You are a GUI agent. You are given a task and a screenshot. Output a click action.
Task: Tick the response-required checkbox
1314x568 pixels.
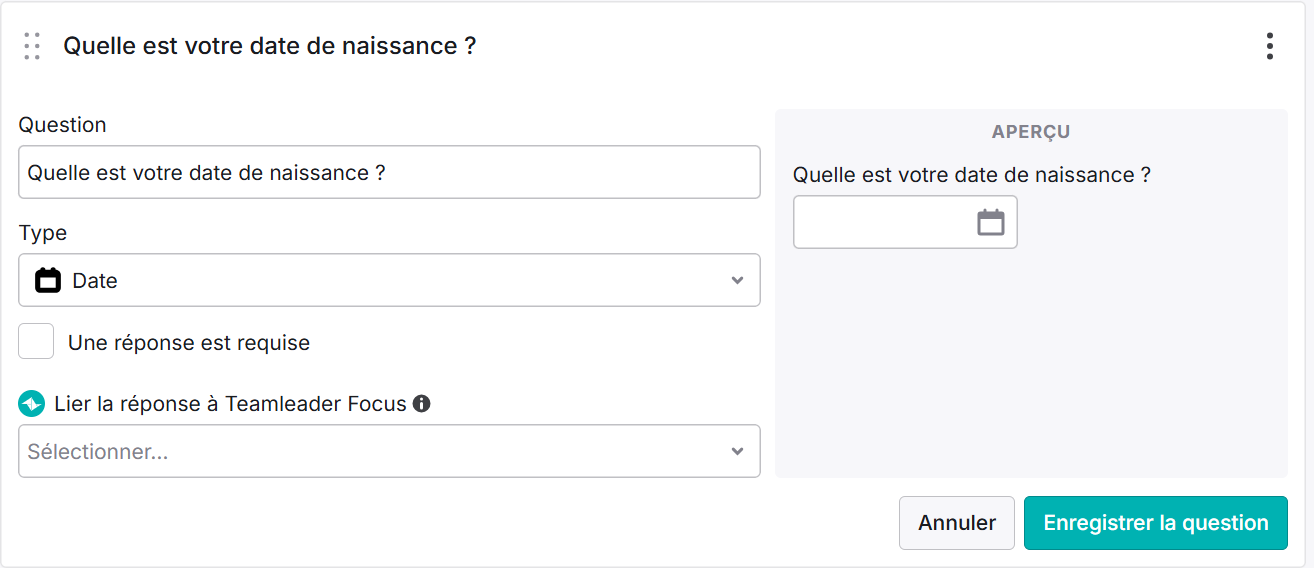click(x=36, y=342)
